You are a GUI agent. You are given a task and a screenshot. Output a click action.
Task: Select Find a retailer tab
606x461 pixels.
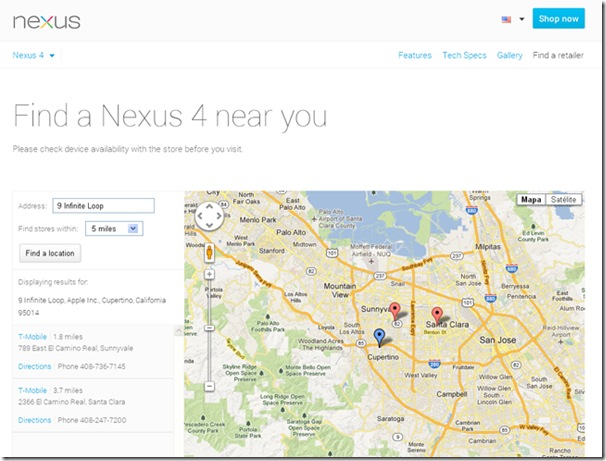(x=558, y=55)
